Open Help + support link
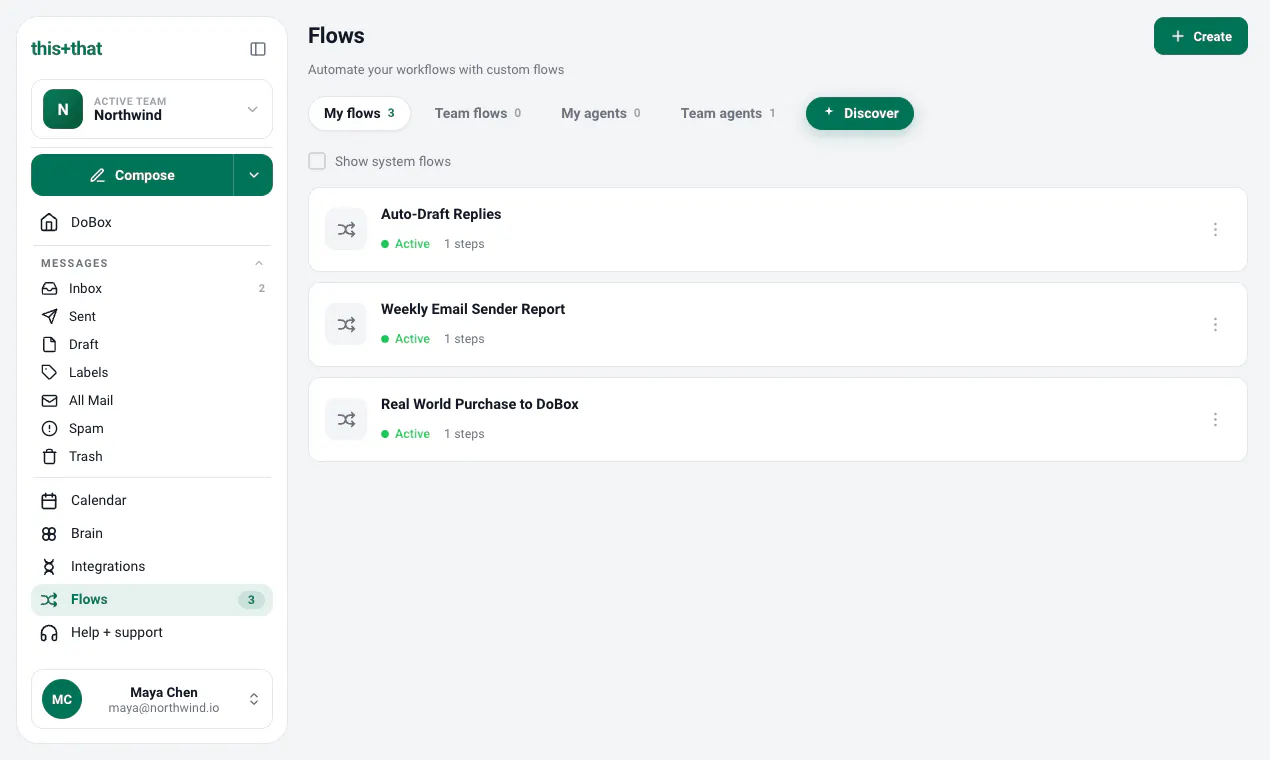Image resolution: width=1270 pixels, height=760 pixels. point(152,632)
